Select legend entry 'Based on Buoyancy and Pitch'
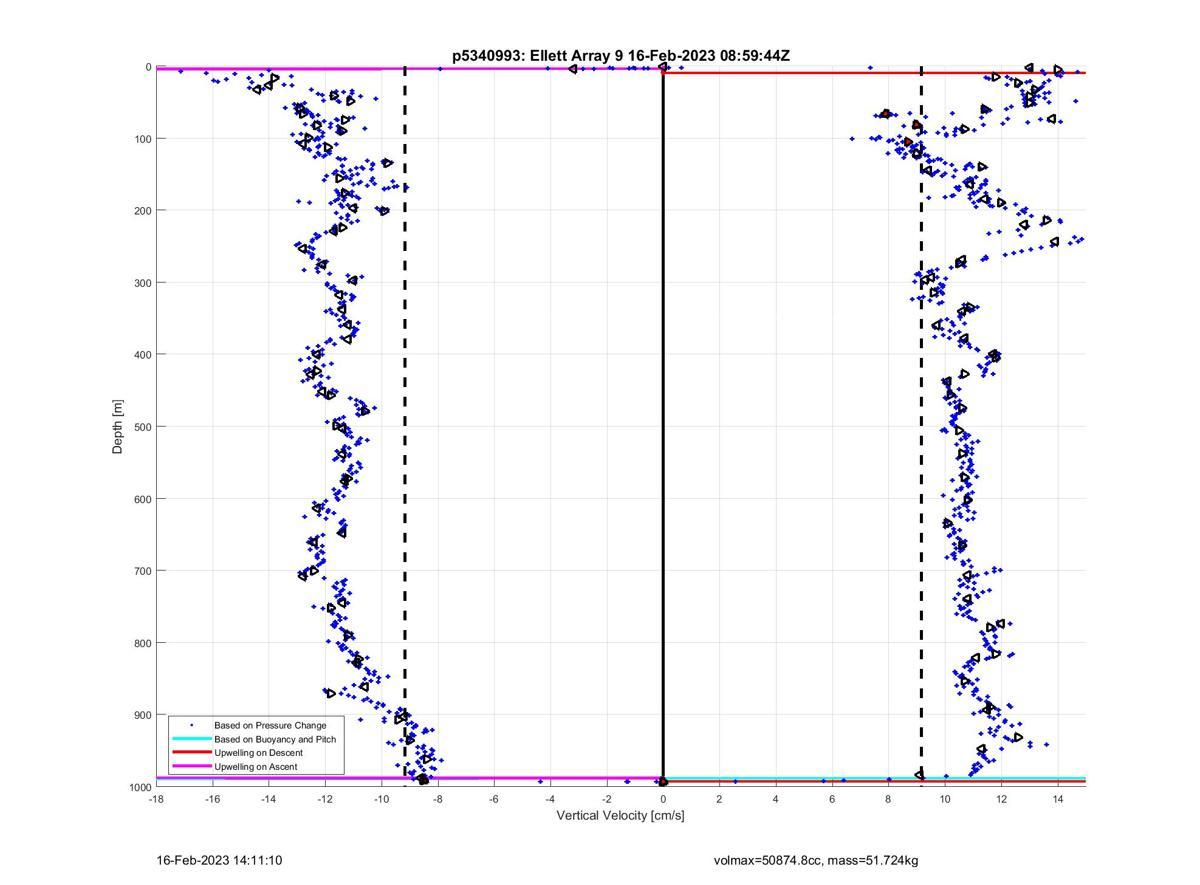This screenshot has width=1200, height=885. tap(275, 739)
